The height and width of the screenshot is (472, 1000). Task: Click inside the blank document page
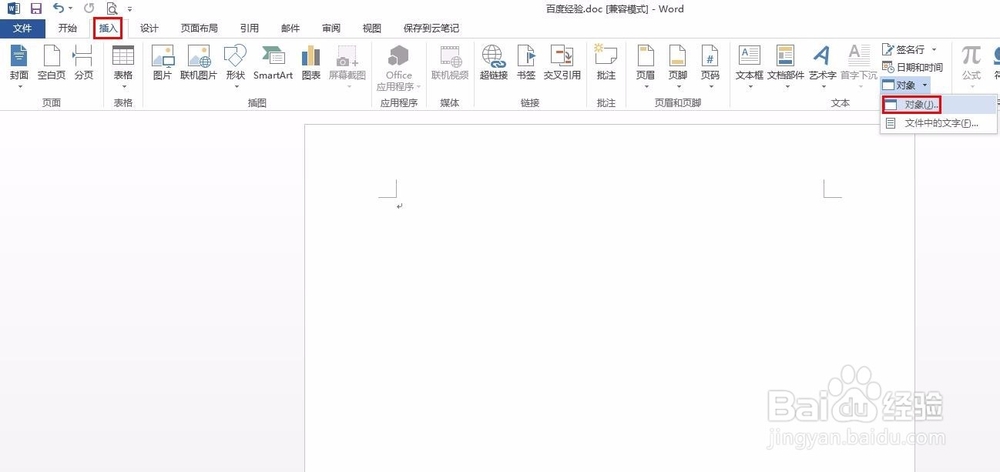pyautogui.click(x=609, y=298)
